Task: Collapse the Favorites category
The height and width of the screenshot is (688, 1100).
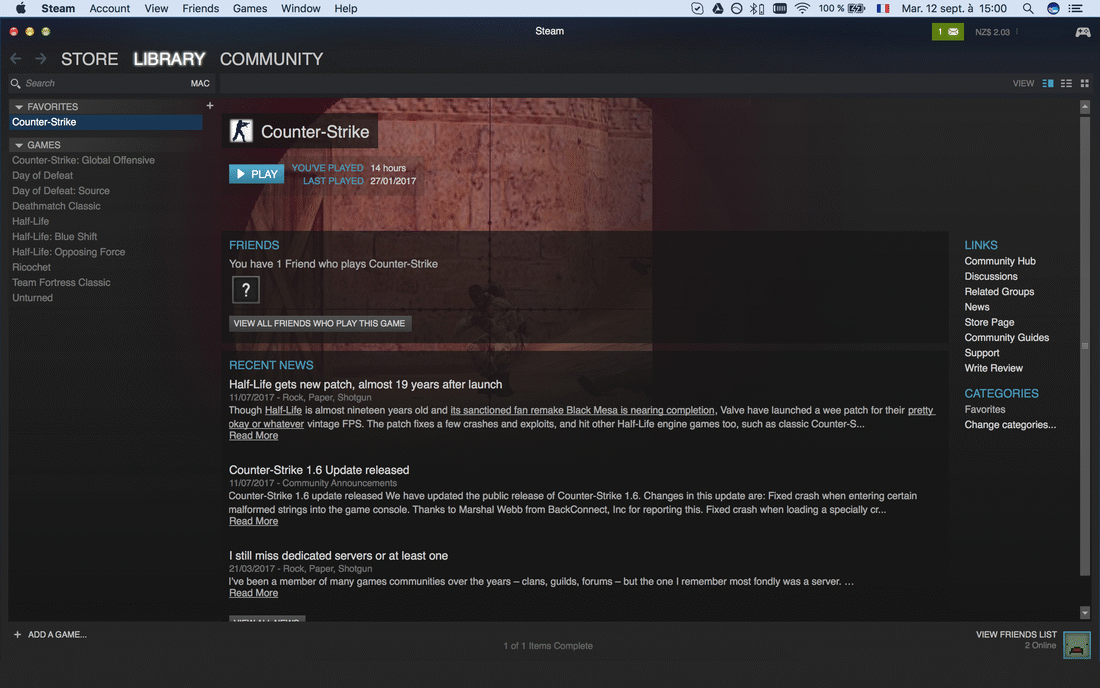Action: [x=19, y=107]
